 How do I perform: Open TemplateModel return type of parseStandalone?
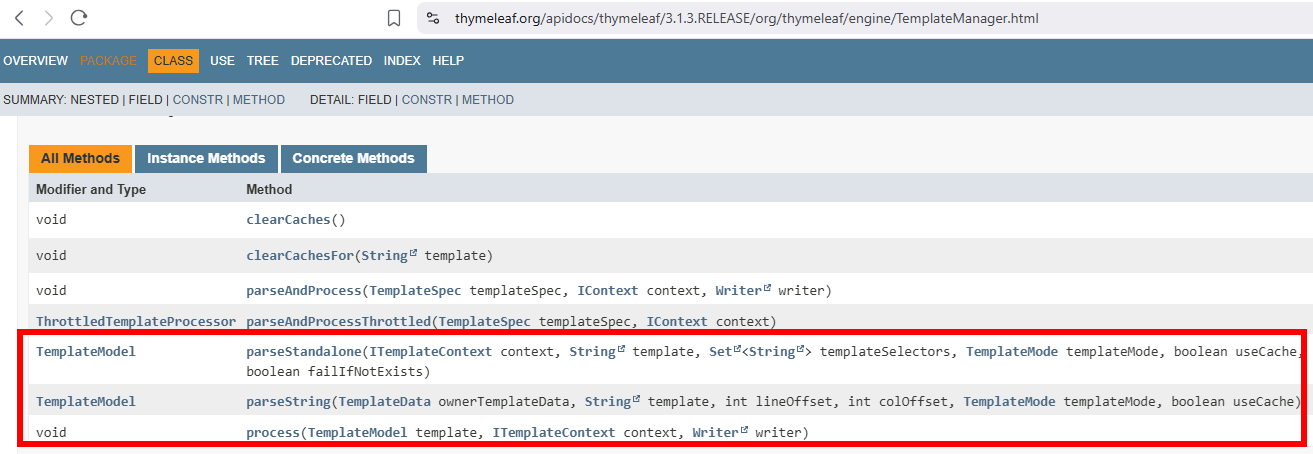[x=86, y=351]
